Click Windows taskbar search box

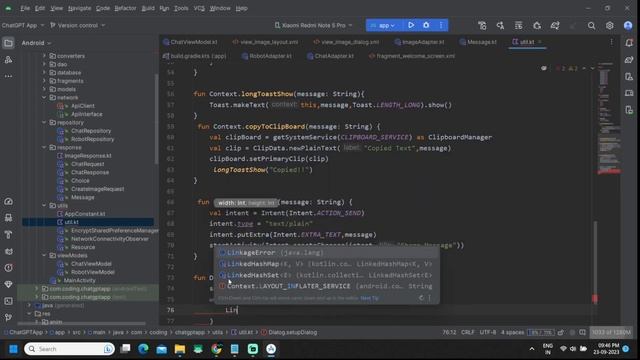[69, 349]
